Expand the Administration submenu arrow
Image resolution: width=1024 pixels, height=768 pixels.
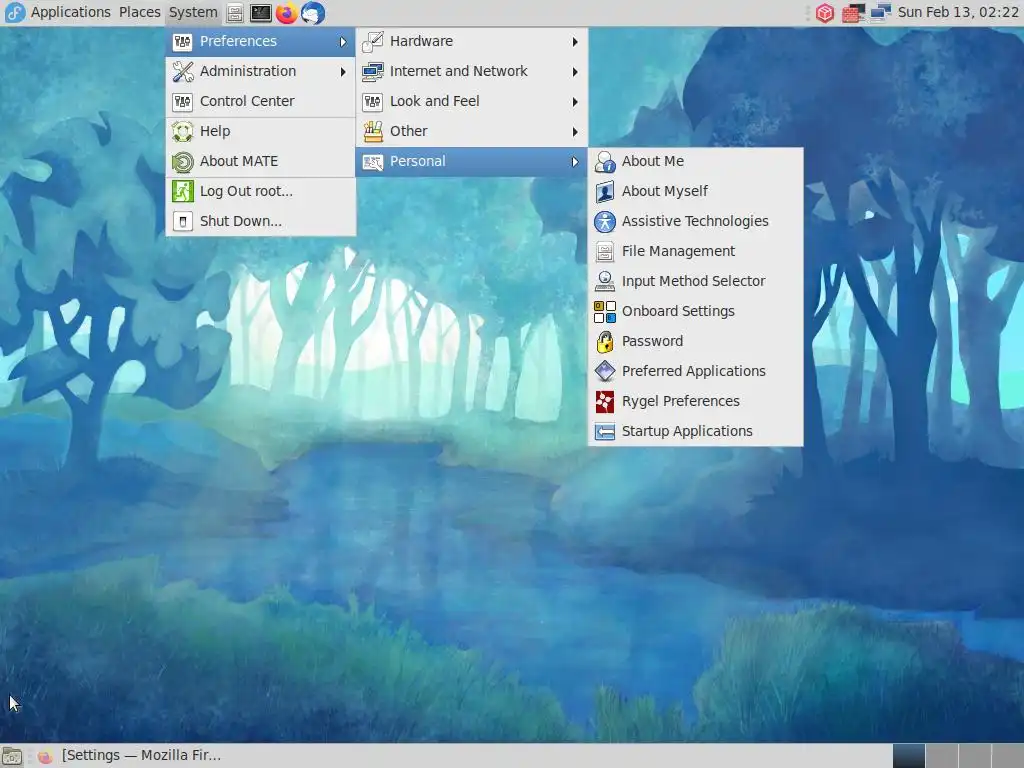[x=343, y=72]
